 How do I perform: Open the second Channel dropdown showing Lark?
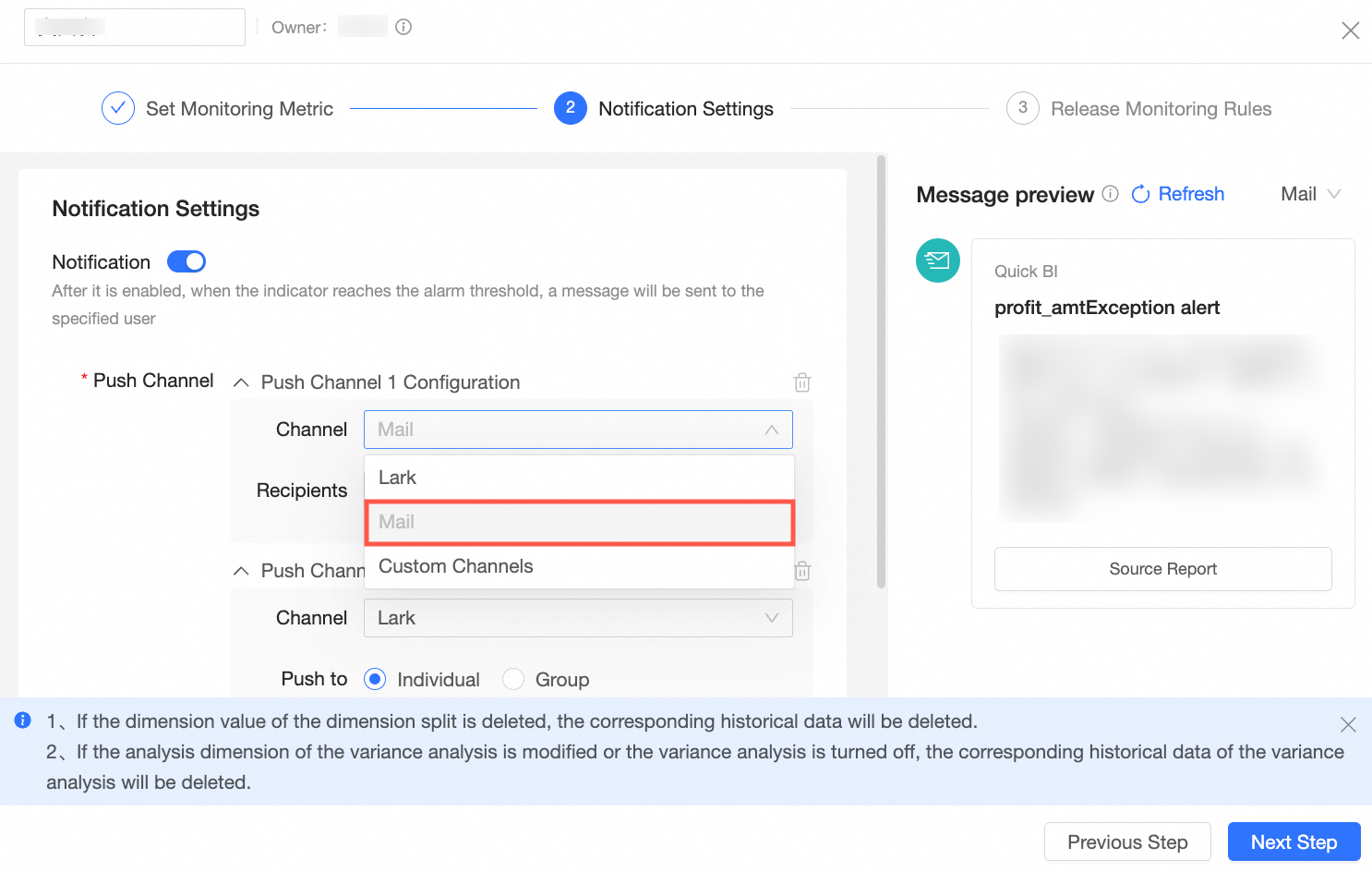[x=578, y=618]
